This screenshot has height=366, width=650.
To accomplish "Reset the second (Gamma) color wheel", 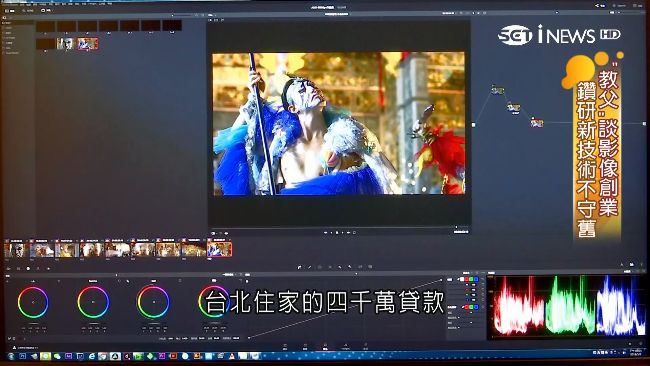I will click(119, 281).
